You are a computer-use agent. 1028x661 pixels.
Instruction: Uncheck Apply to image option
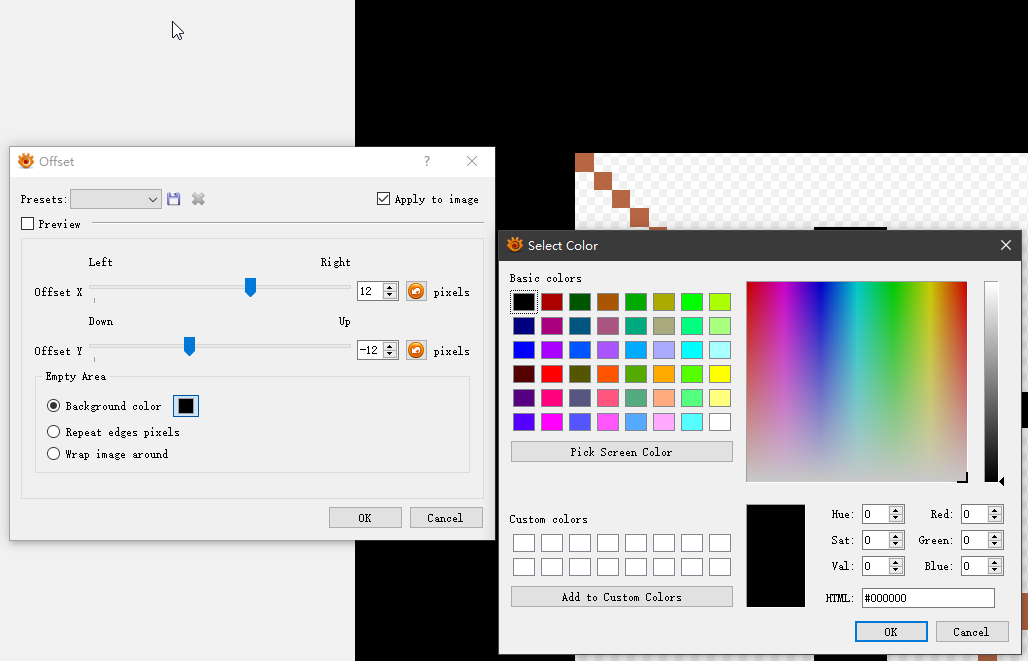pos(383,199)
